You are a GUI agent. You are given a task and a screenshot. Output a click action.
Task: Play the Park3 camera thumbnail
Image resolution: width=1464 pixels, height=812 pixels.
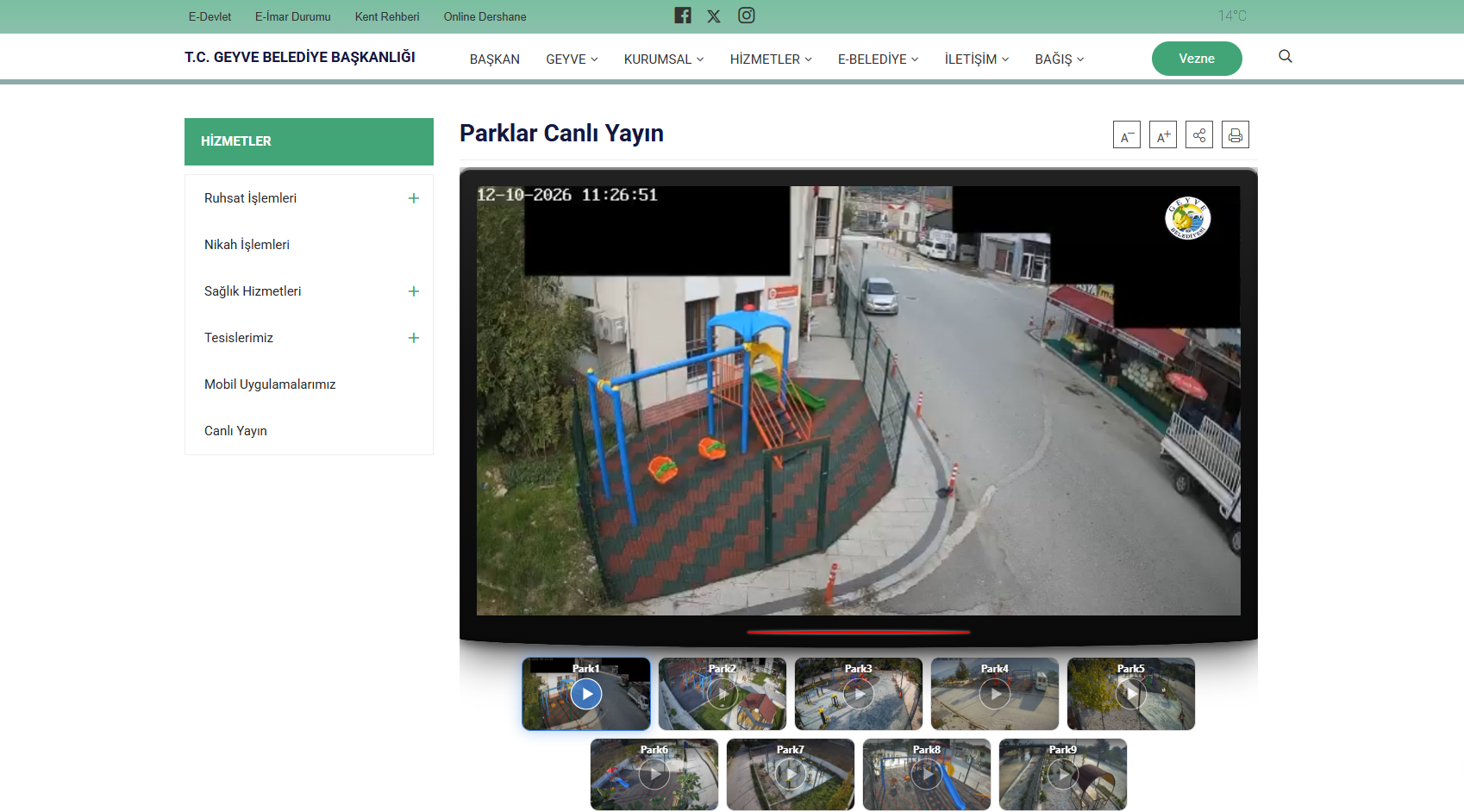click(x=859, y=694)
